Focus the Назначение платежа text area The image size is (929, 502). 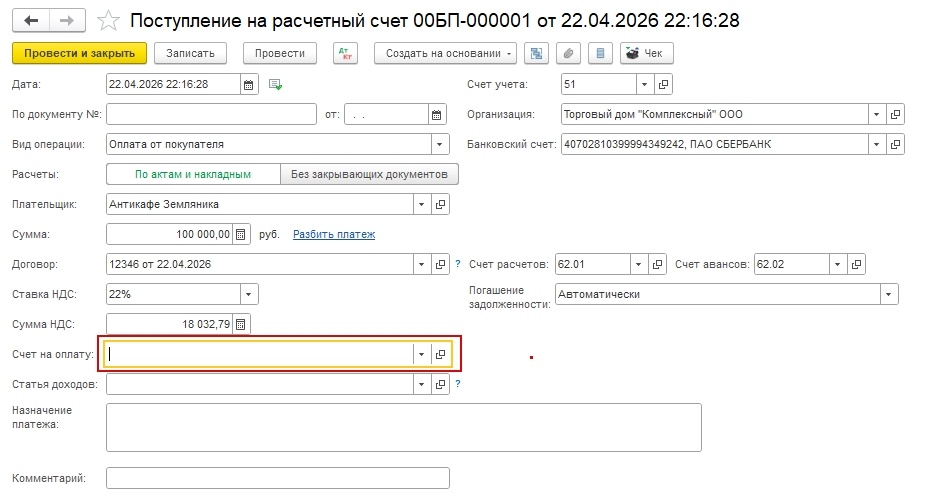click(x=404, y=427)
